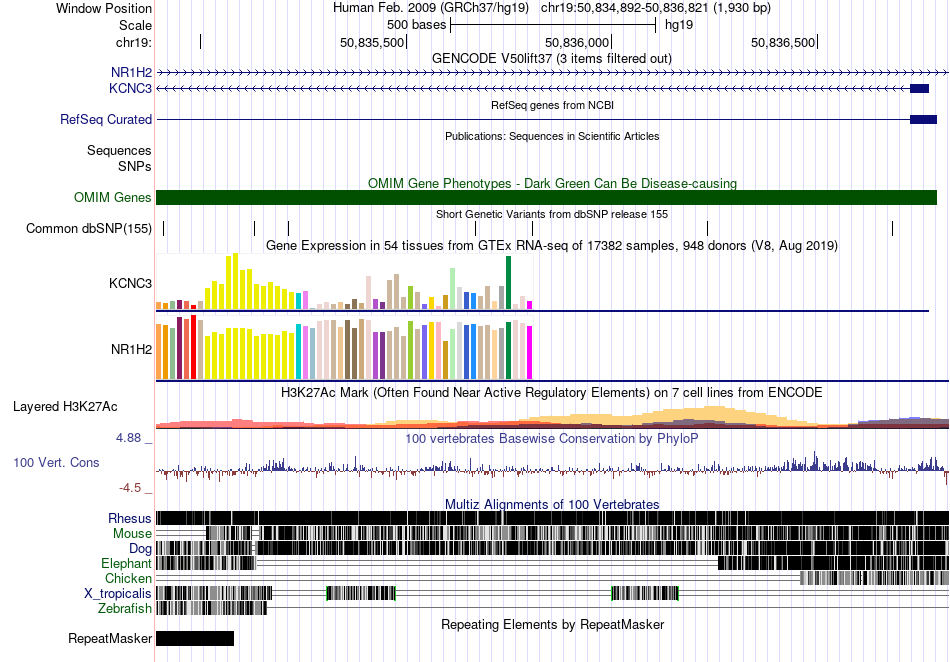This screenshot has height=662, width=950.
Task: Click the dark green OMIM Genes bar
Action: point(546,197)
